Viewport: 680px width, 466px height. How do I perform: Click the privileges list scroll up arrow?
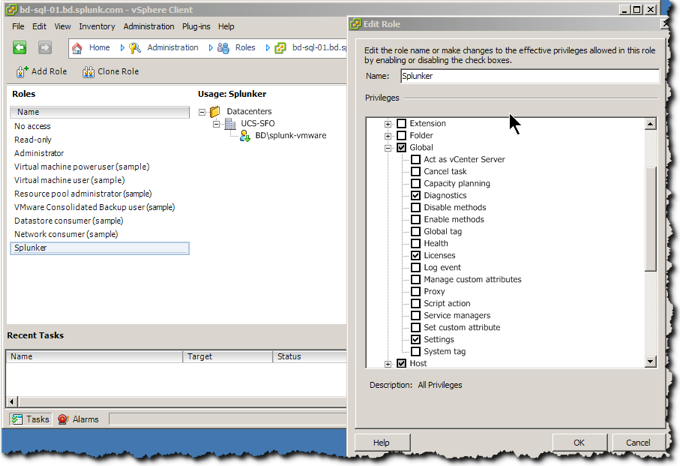click(650, 124)
